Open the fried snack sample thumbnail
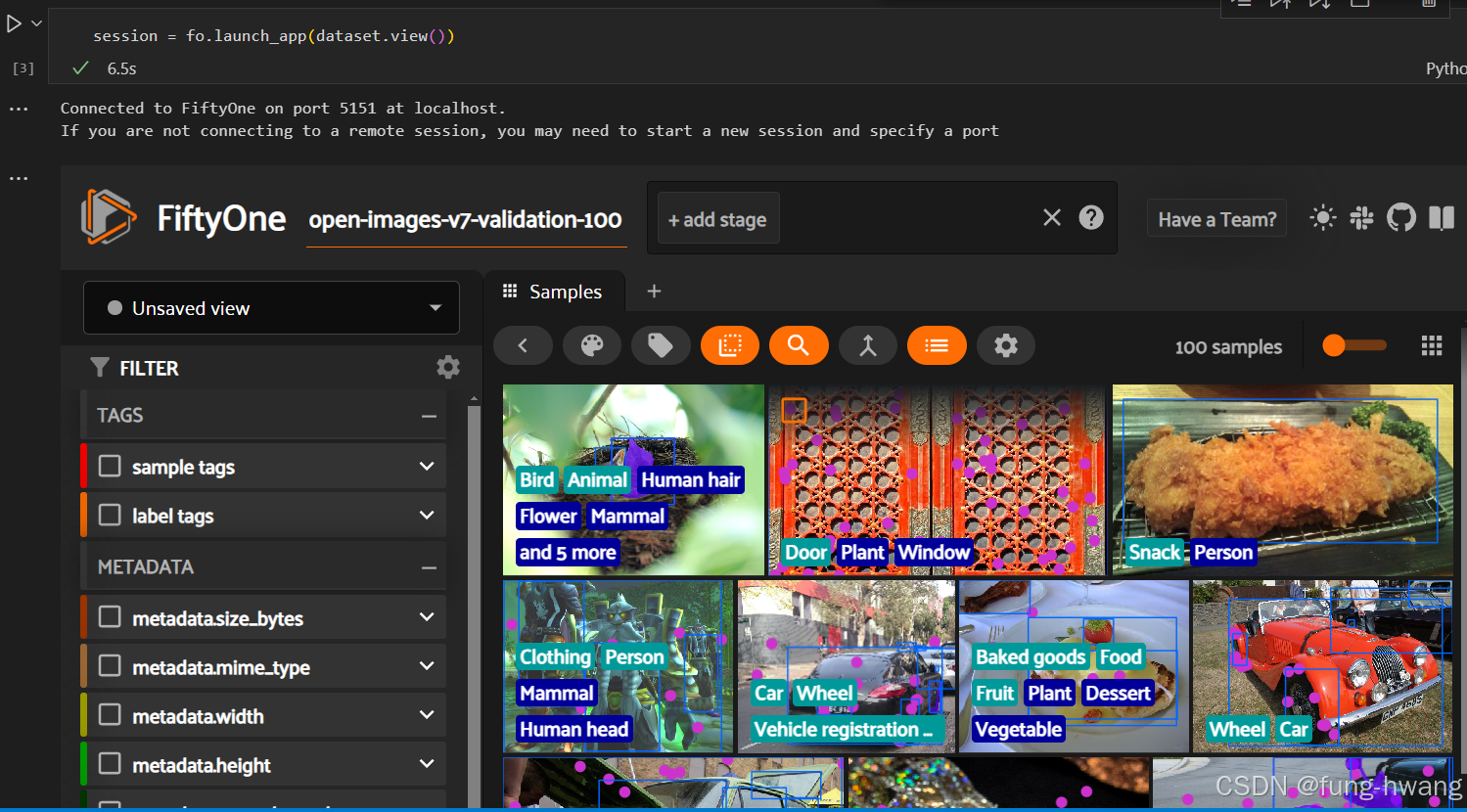Image resolution: width=1467 pixels, height=812 pixels. (1282, 479)
